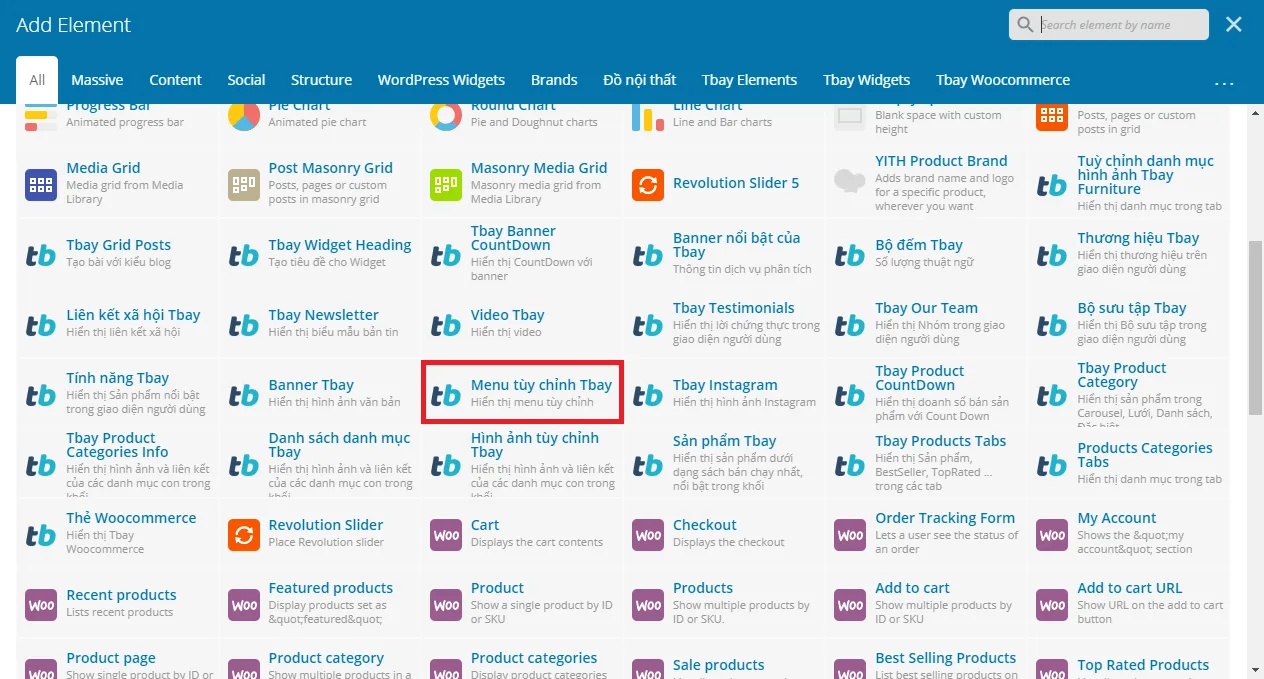Open the Brands tab
This screenshot has width=1264, height=679.
[554, 80]
